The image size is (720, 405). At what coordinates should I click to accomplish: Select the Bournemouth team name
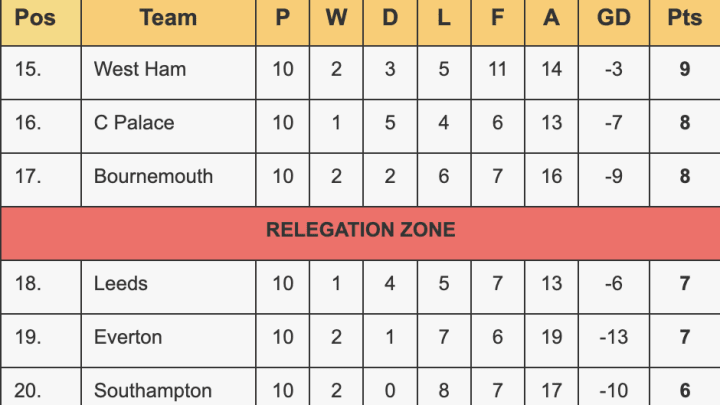(153, 176)
